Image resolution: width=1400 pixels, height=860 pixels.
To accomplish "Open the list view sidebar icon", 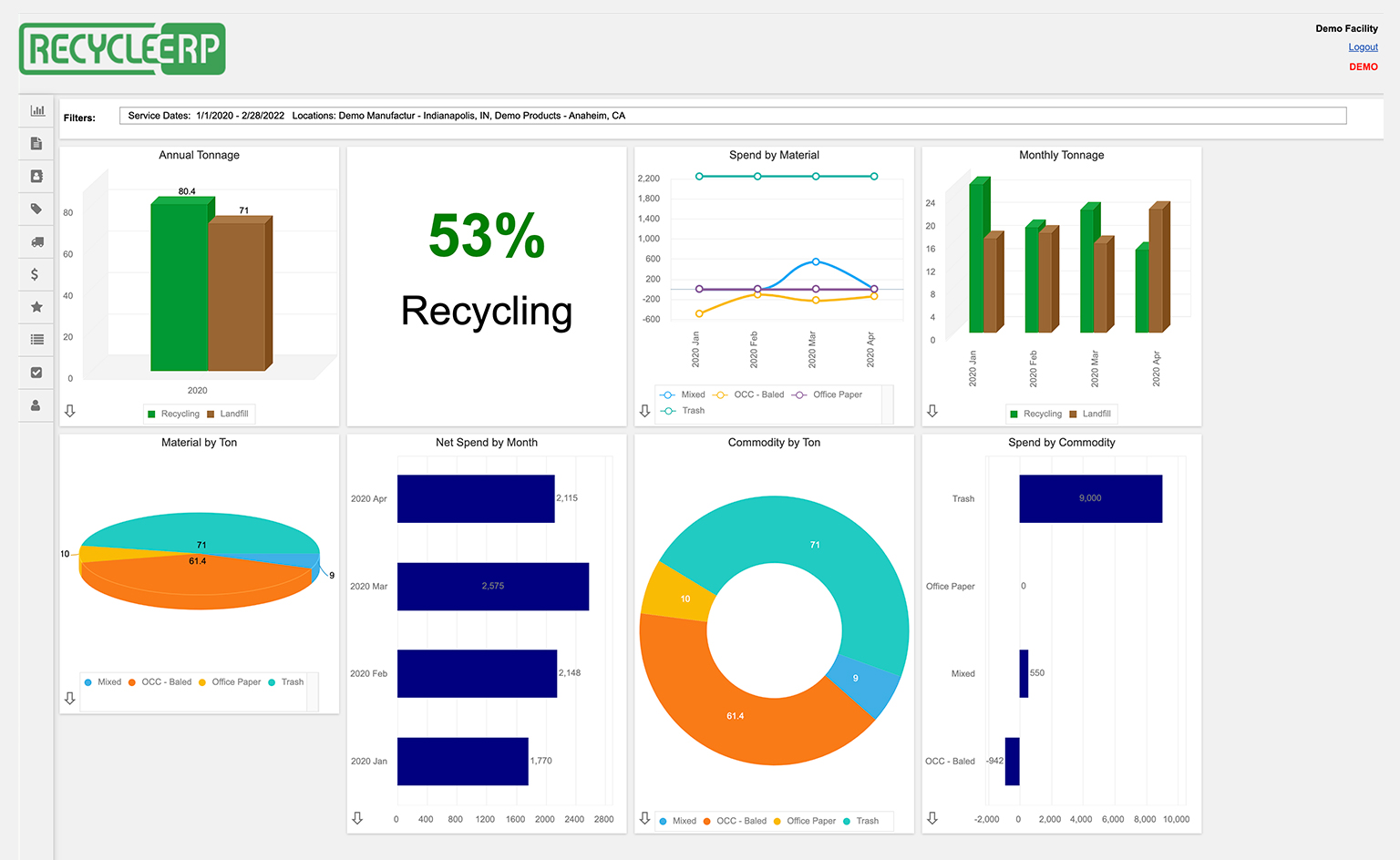I will click(36, 340).
